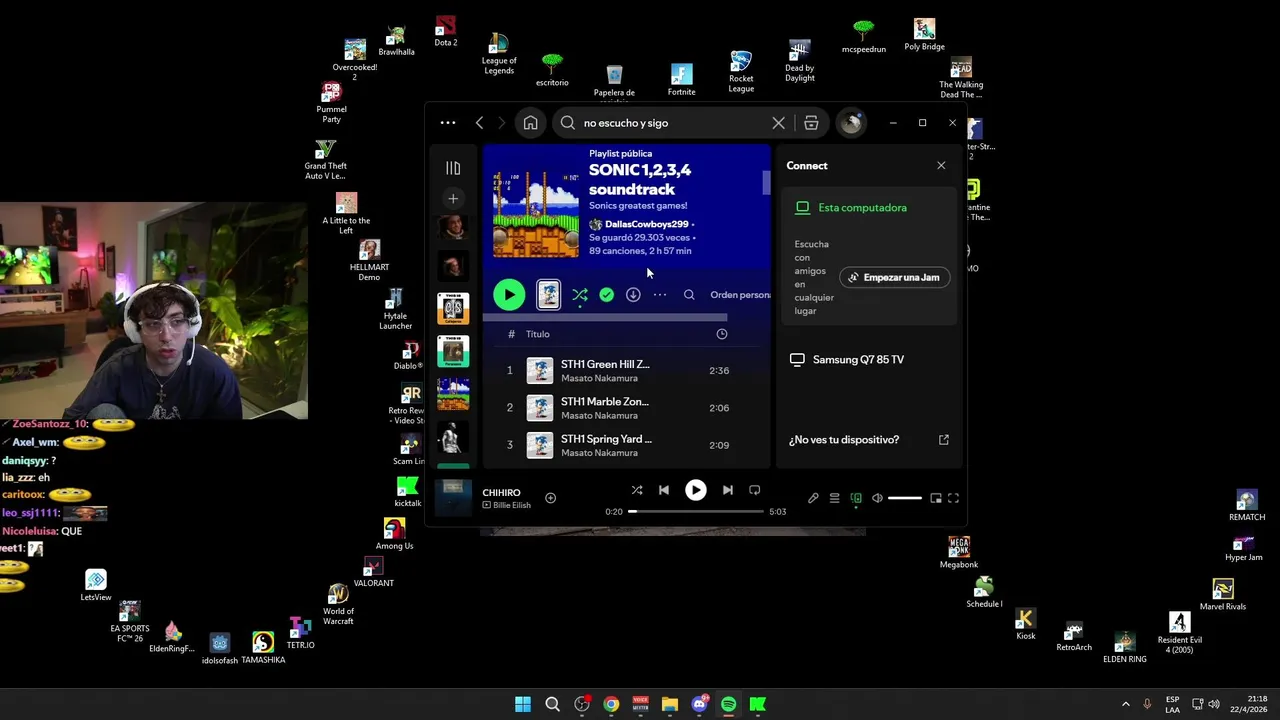Open playlist owner DallasCowboys299
This screenshot has height=720, width=1280.
647,224
